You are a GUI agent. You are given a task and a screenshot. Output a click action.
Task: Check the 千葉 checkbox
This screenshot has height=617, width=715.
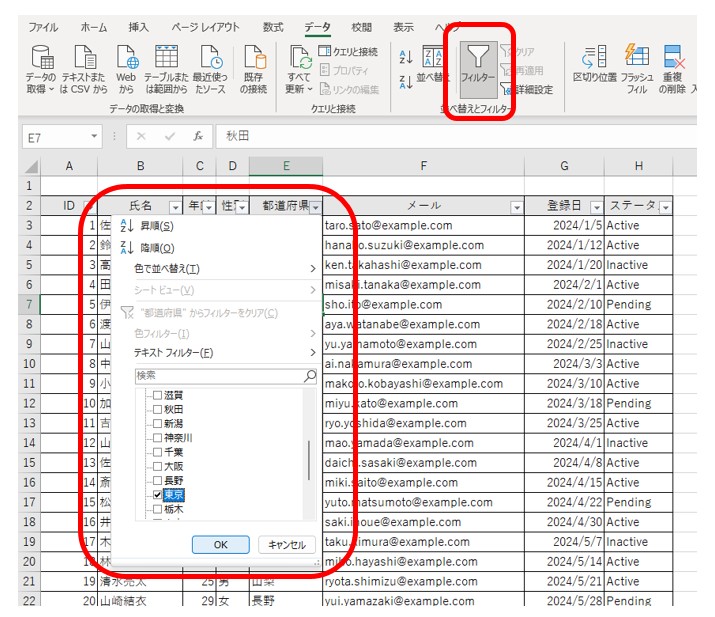click(157, 452)
